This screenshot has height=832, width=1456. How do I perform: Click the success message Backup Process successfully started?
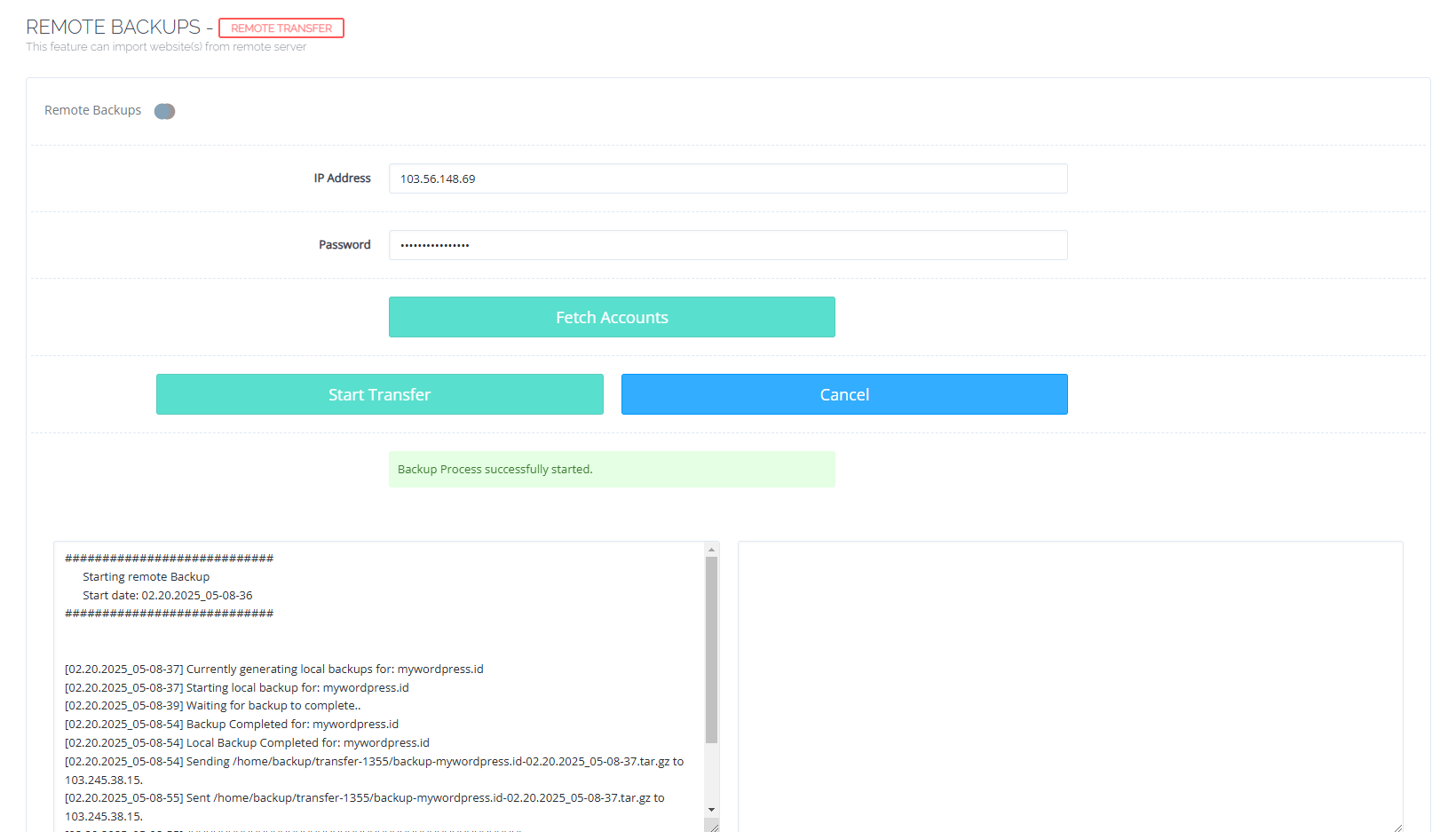(612, 469)
